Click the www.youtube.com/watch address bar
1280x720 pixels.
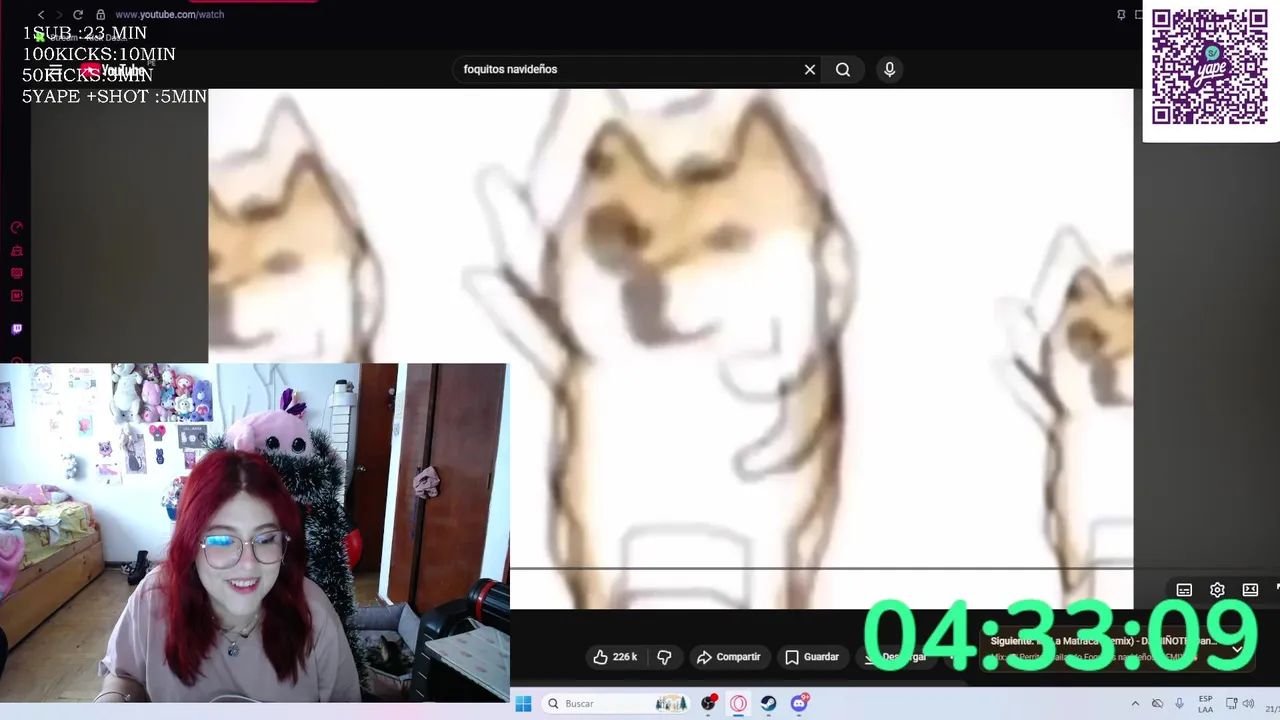coord(169,15)
